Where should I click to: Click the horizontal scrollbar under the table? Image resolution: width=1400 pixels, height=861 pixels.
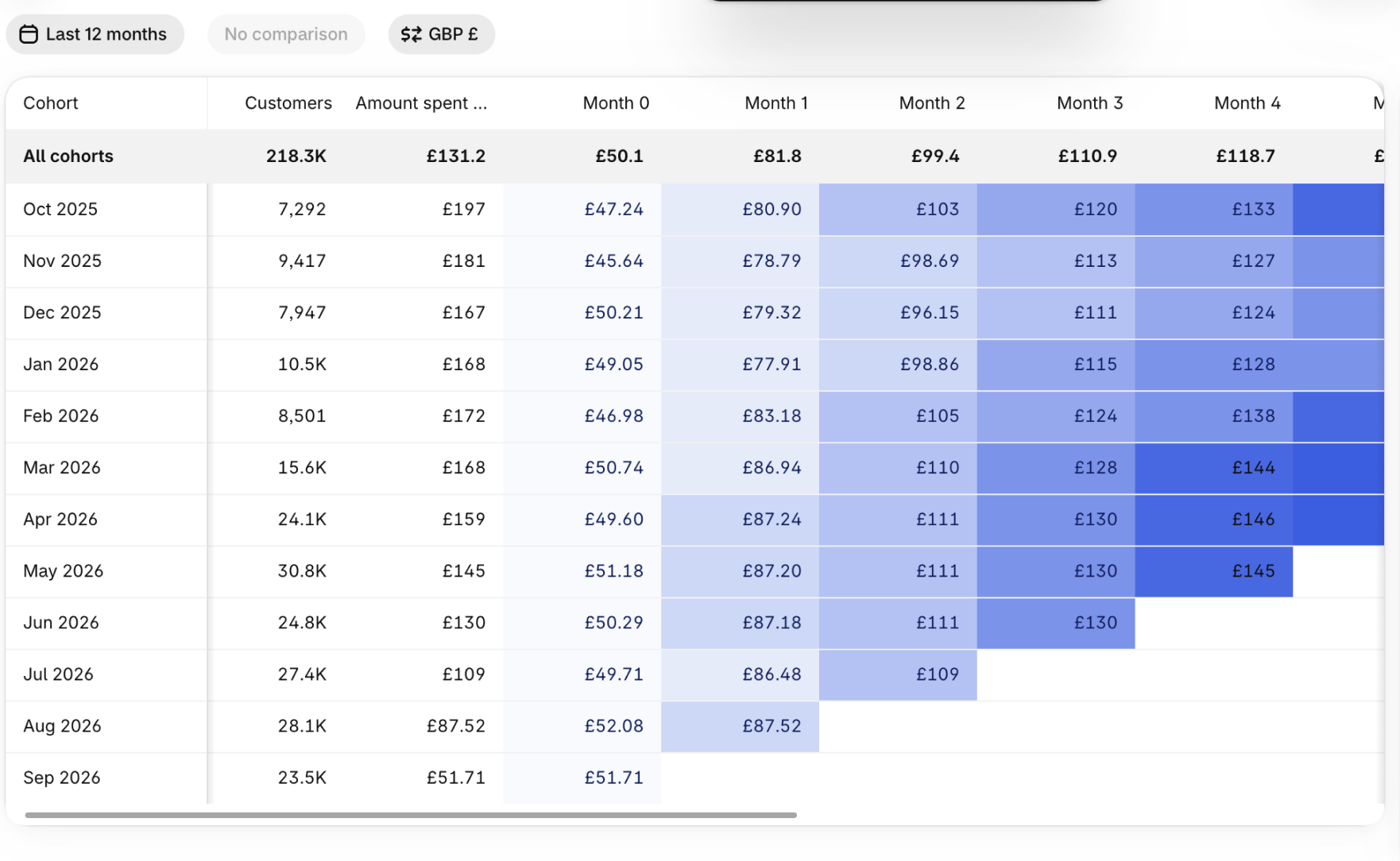coord(411,815)
